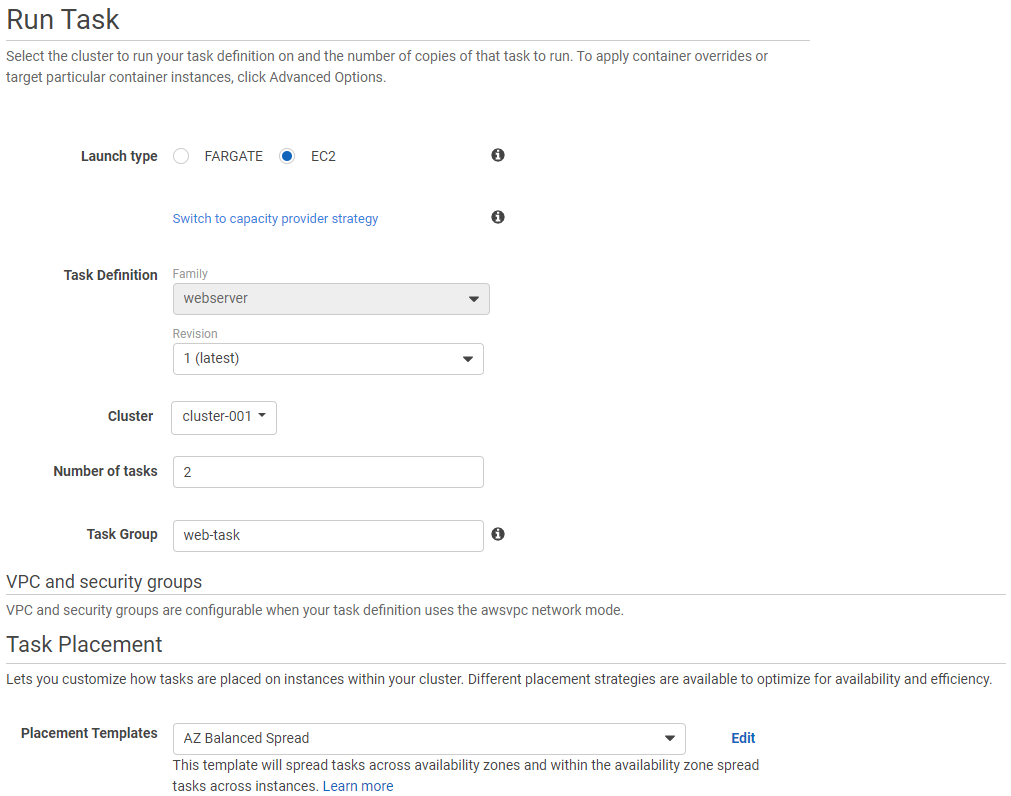Open the Revision dropdown showing 1 (latest)
This screenshot has width=1011, height=796.
[328, 359]
